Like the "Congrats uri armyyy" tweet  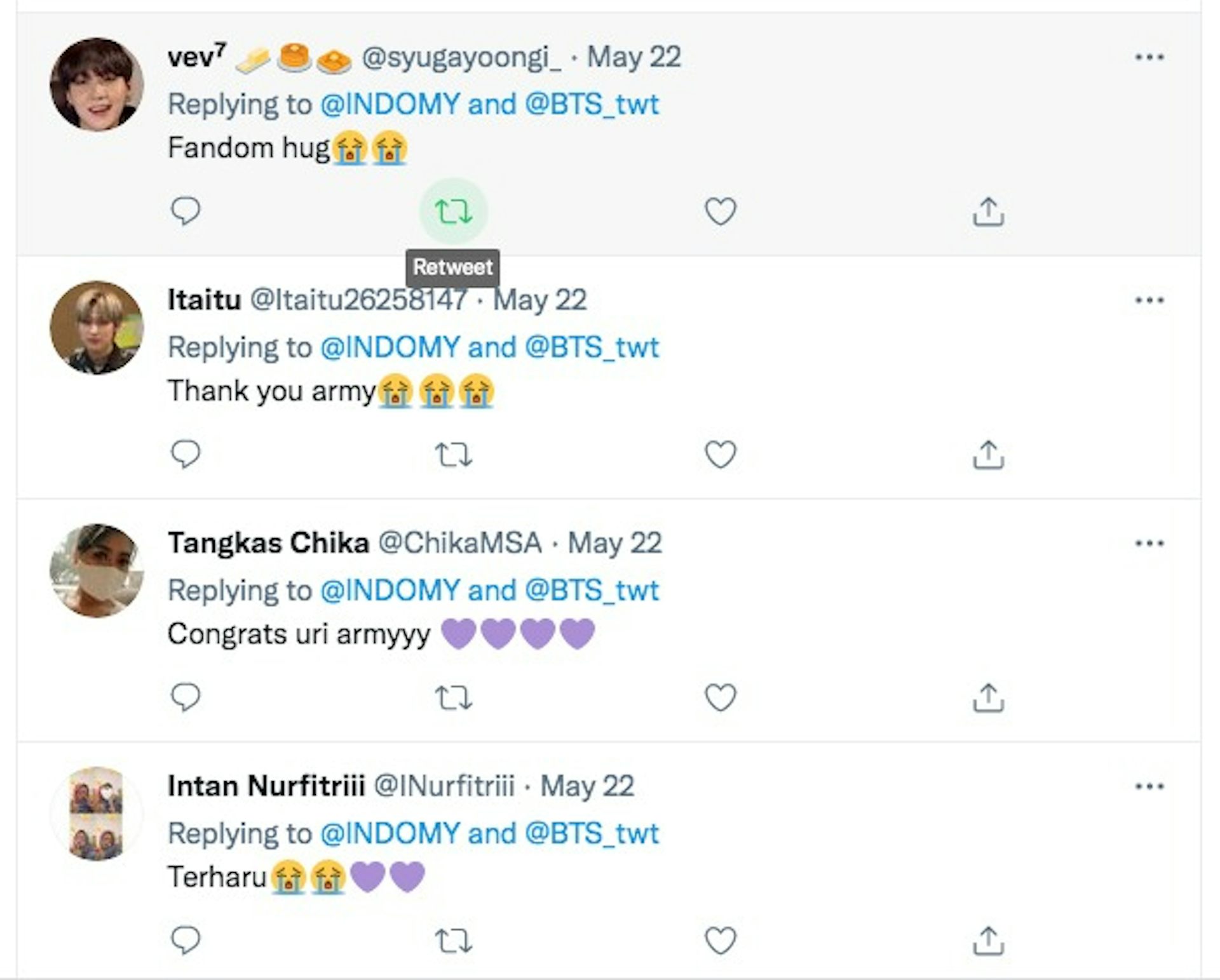pyautogui.click(x=721, y=698)
